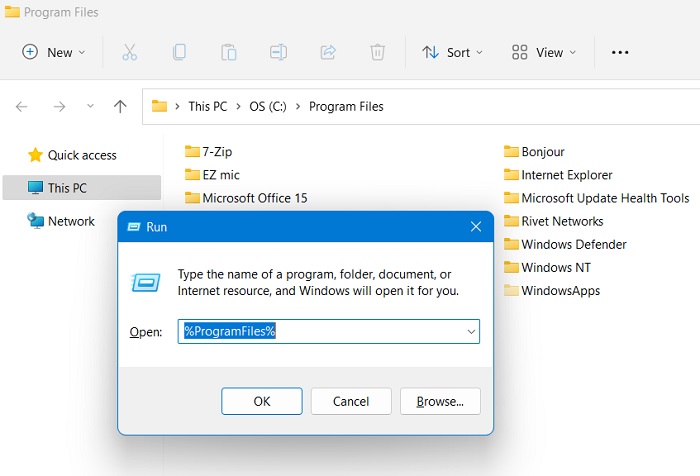Click the Microsoft Office 15 folder icon
Image resolution: width=700 pixels, height=476 pixels.
point(192,198)
